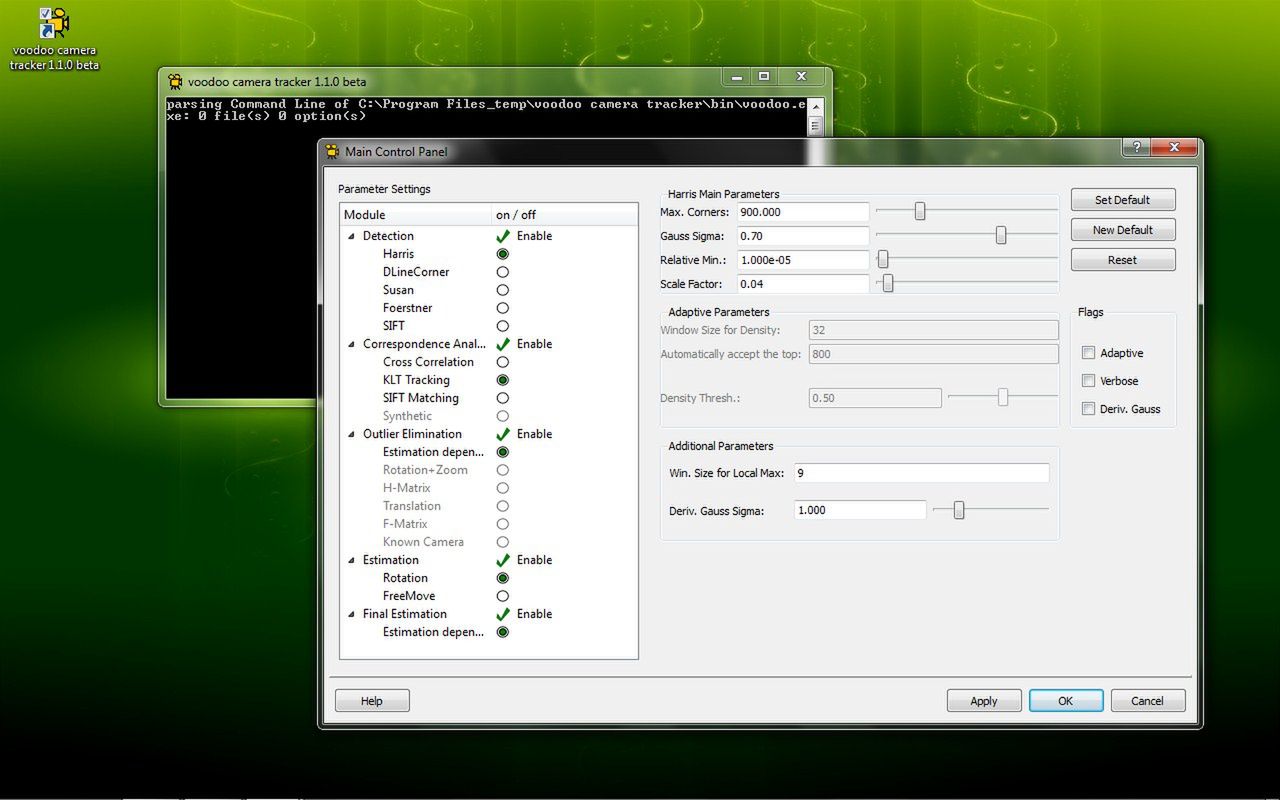Select the SIFT detection radio button

[x=503, y=326]
